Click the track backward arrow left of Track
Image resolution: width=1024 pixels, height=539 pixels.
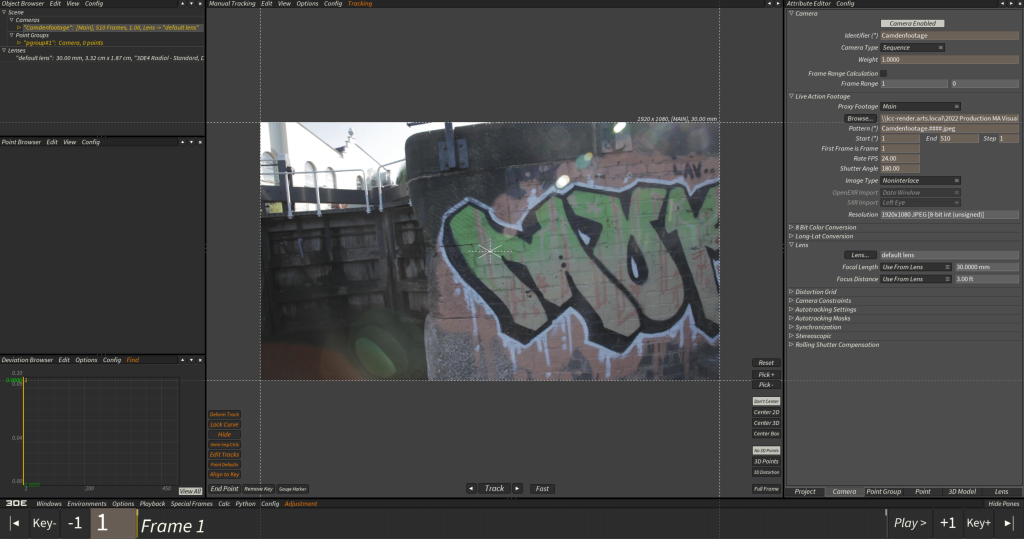[471, 489]
